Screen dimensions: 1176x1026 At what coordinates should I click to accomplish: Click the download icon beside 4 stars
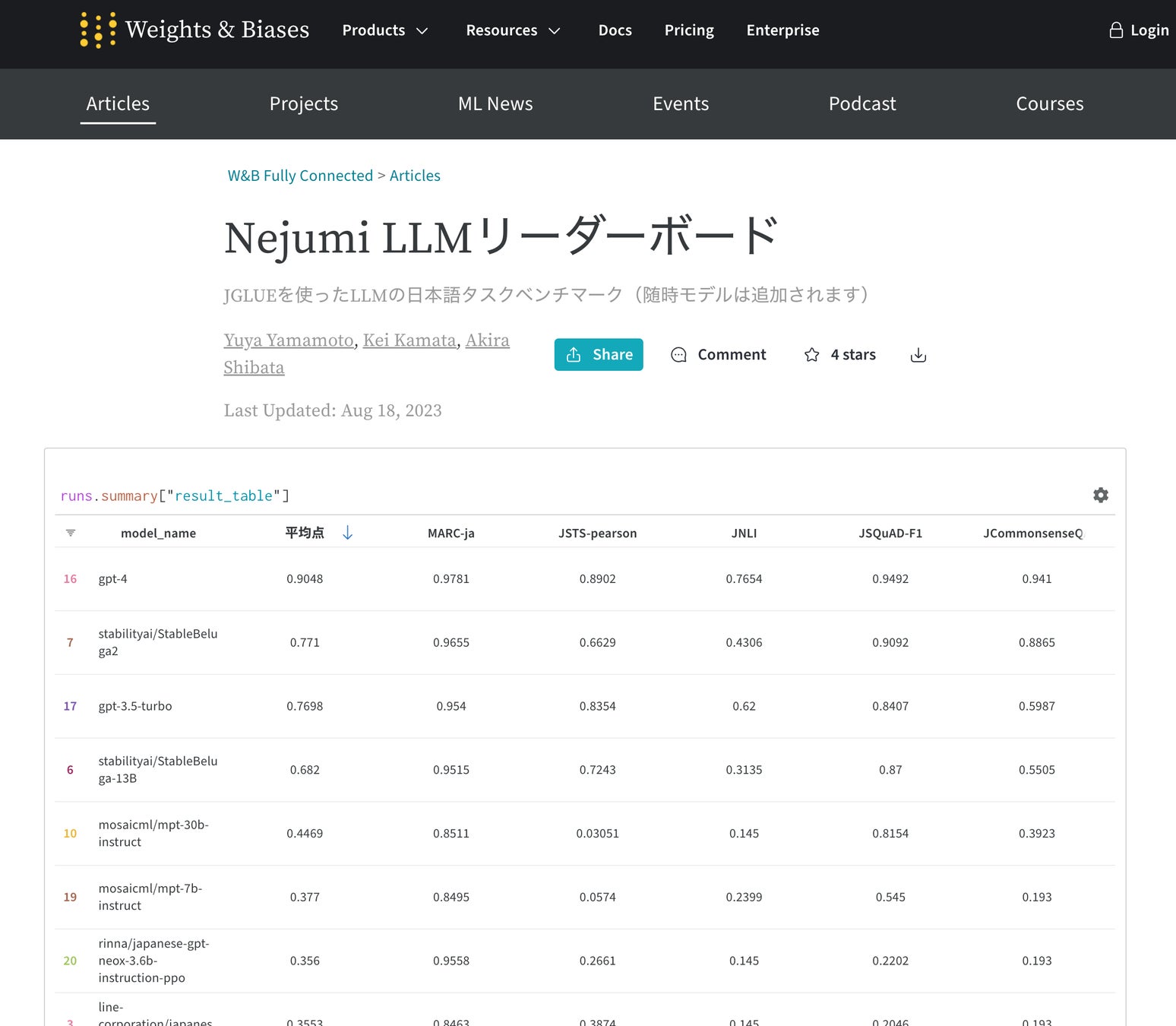pyautogui.click(x=918, y=355)
